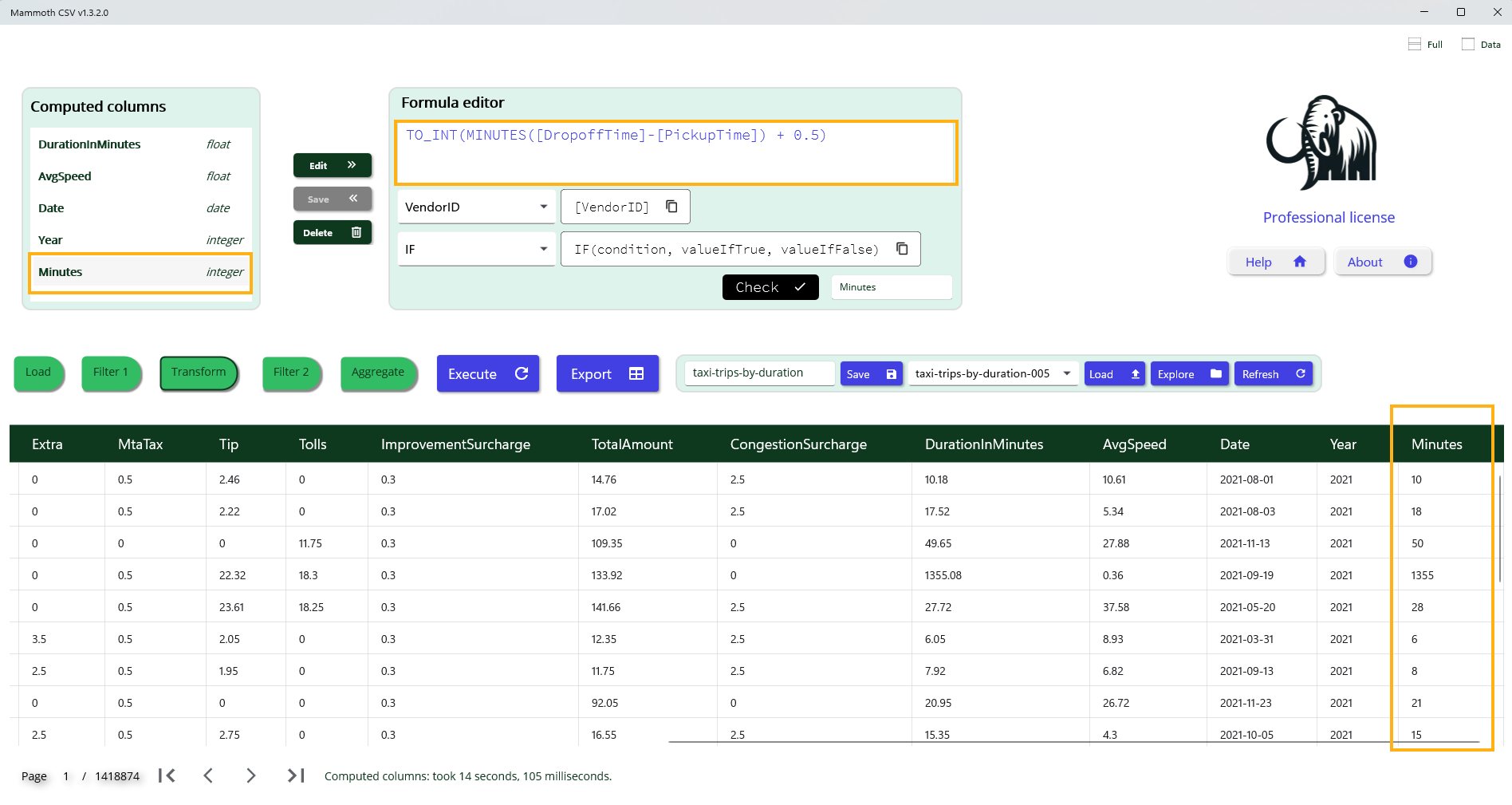Toggle the Data view checkbox
The image size is (1512, 805).
pyautogui.click(x=1468, y=45)
